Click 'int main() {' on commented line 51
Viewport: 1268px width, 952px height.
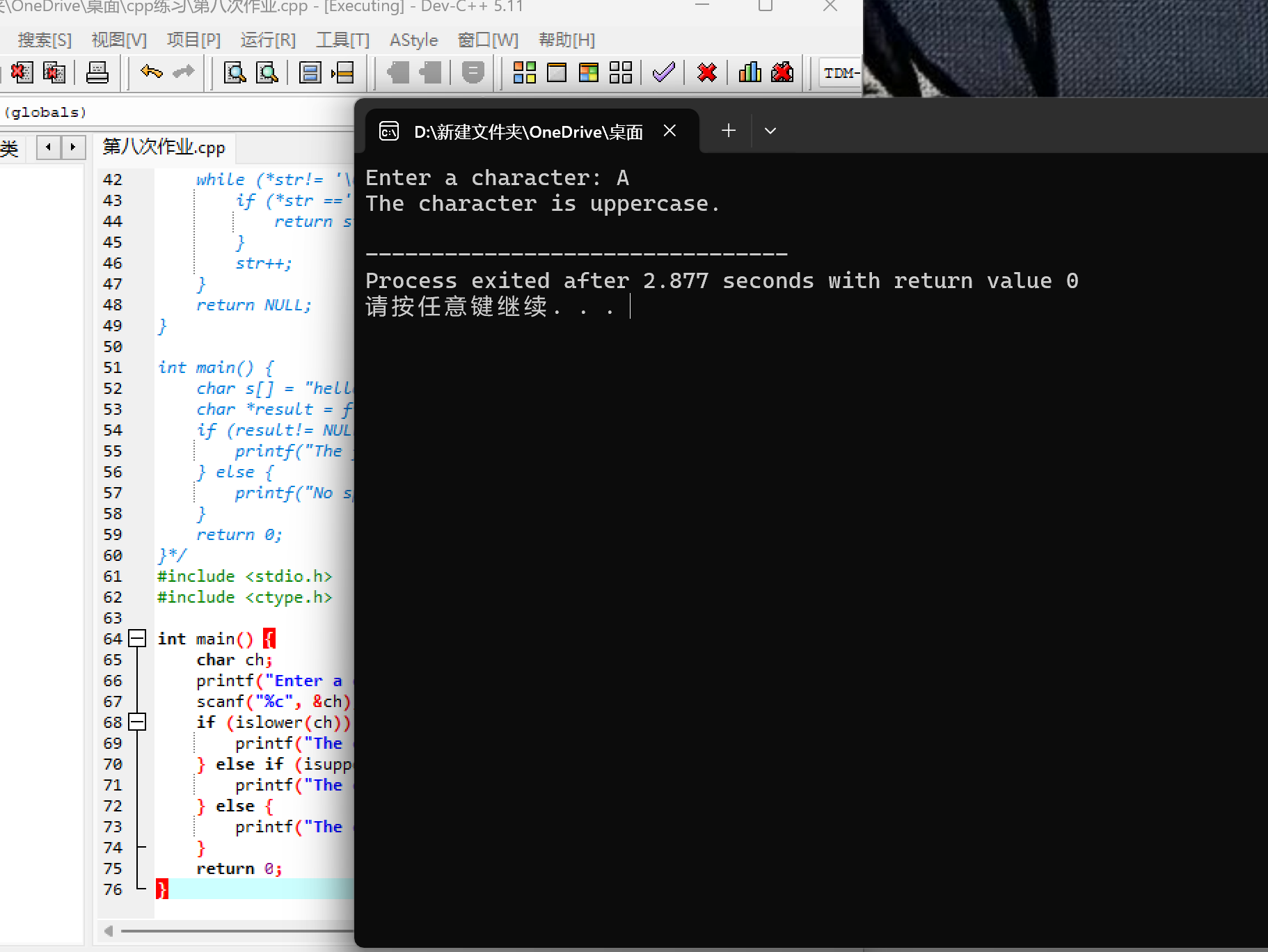(x=216, y=367)
